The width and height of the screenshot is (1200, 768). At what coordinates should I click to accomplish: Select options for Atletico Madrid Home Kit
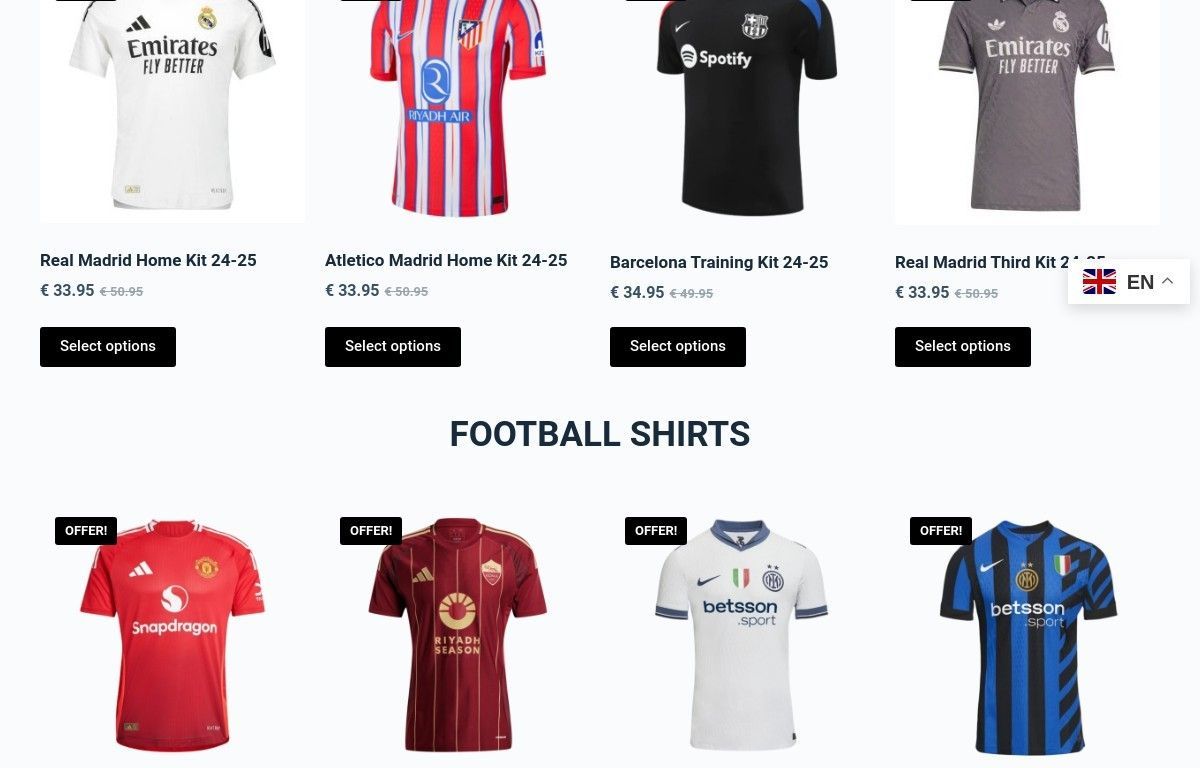tap(393, 347)
